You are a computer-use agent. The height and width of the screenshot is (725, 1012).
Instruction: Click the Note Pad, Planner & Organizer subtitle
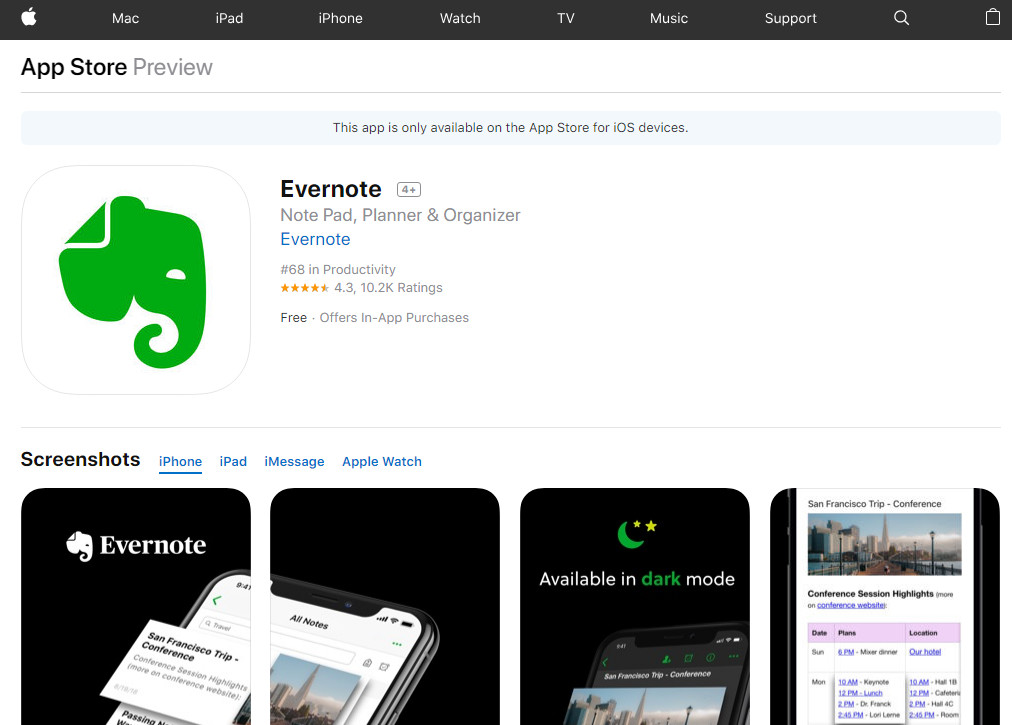click(400, 215)
